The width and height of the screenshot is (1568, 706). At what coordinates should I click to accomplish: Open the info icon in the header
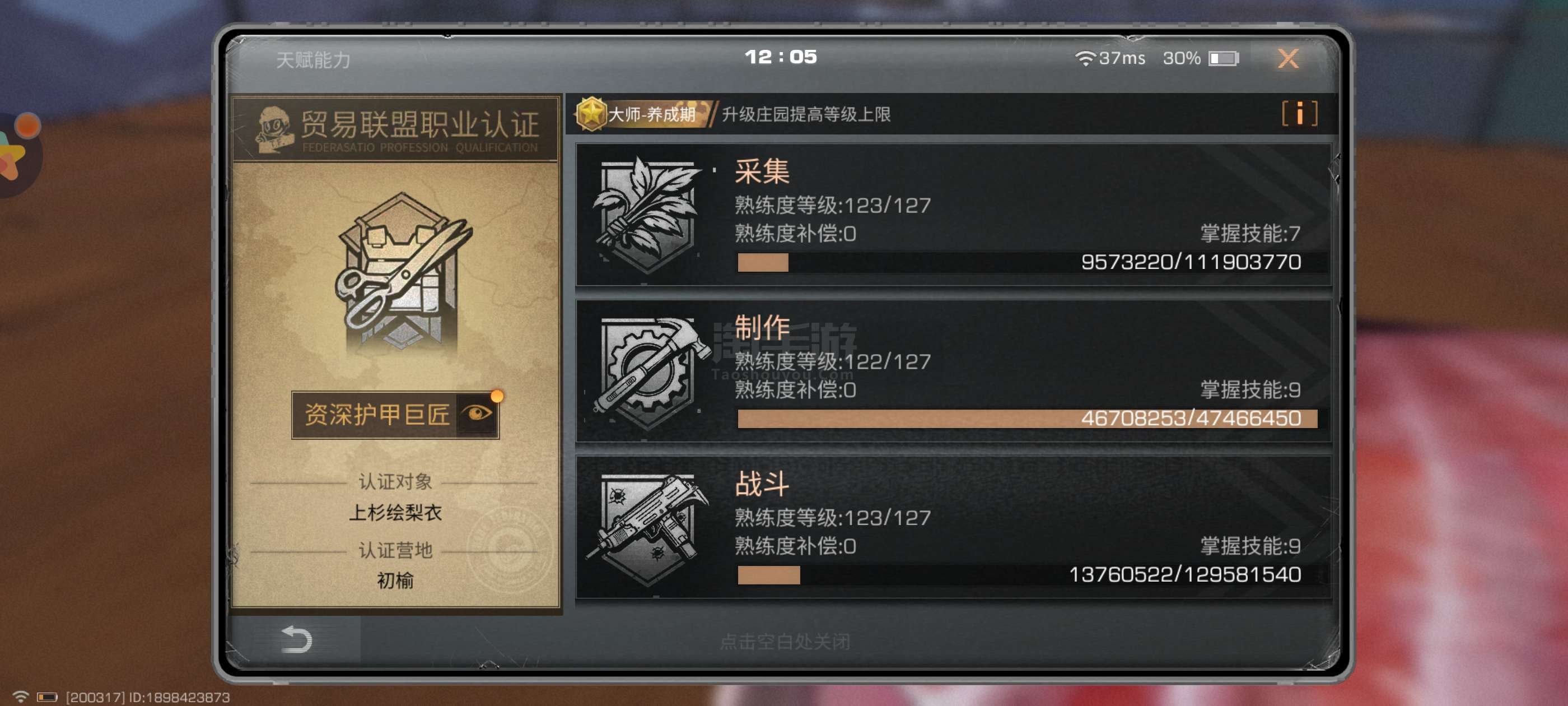click(1300, 113)
